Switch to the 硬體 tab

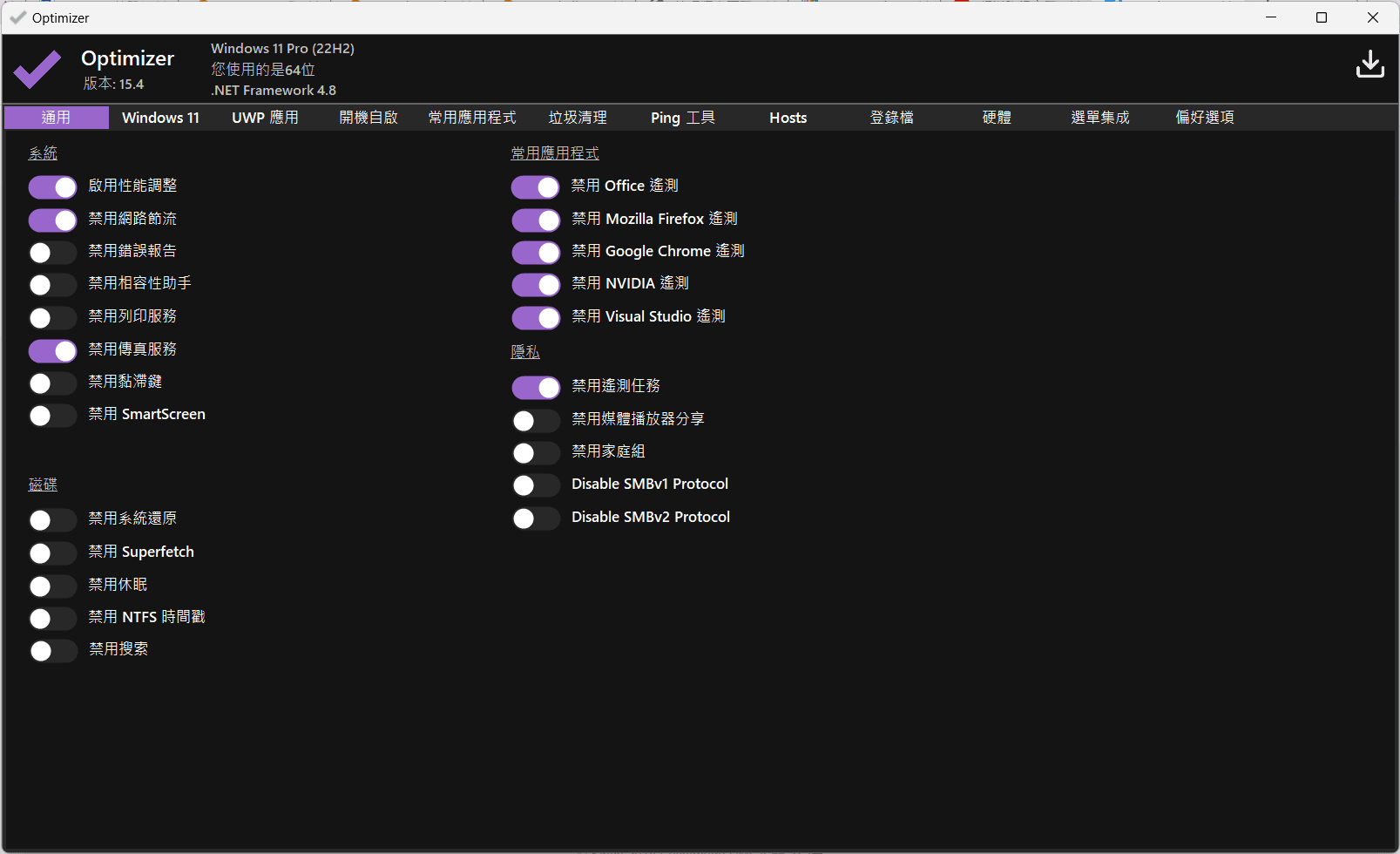click(x=996, y=117)
